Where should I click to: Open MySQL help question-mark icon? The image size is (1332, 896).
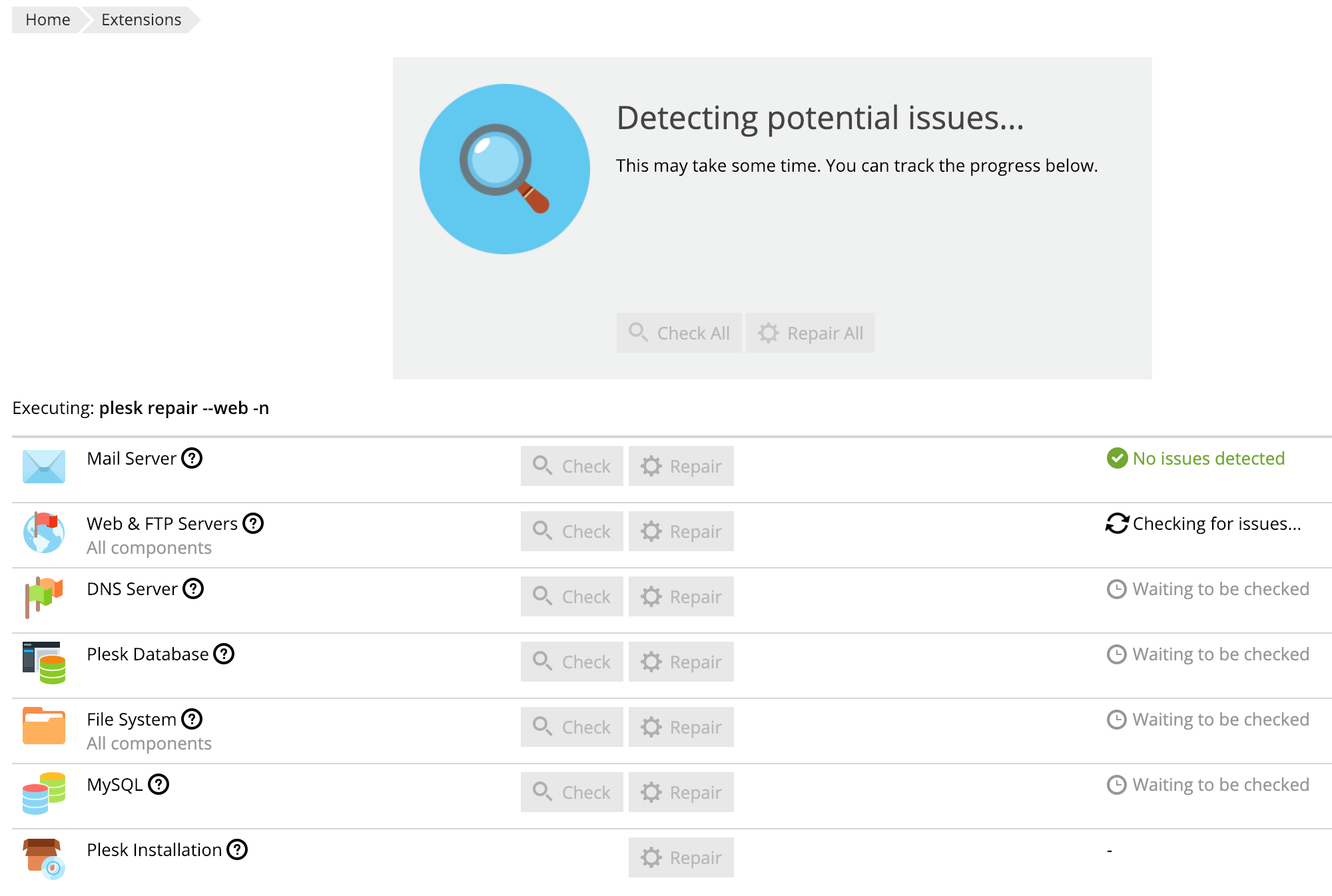coord(159,784)
